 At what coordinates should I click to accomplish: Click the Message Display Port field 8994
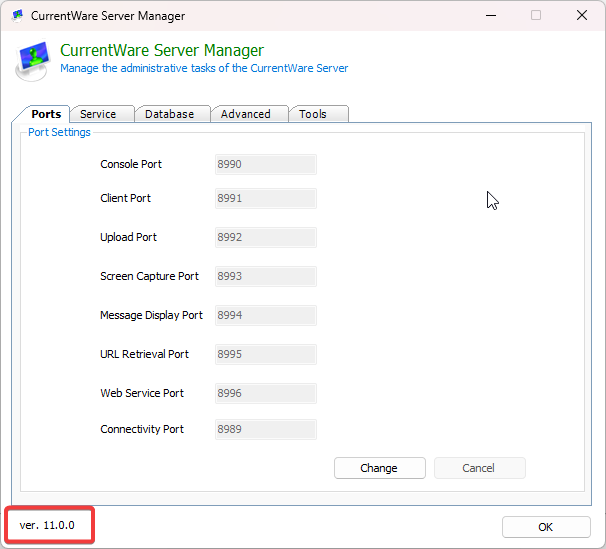click(x=266, y=315)
